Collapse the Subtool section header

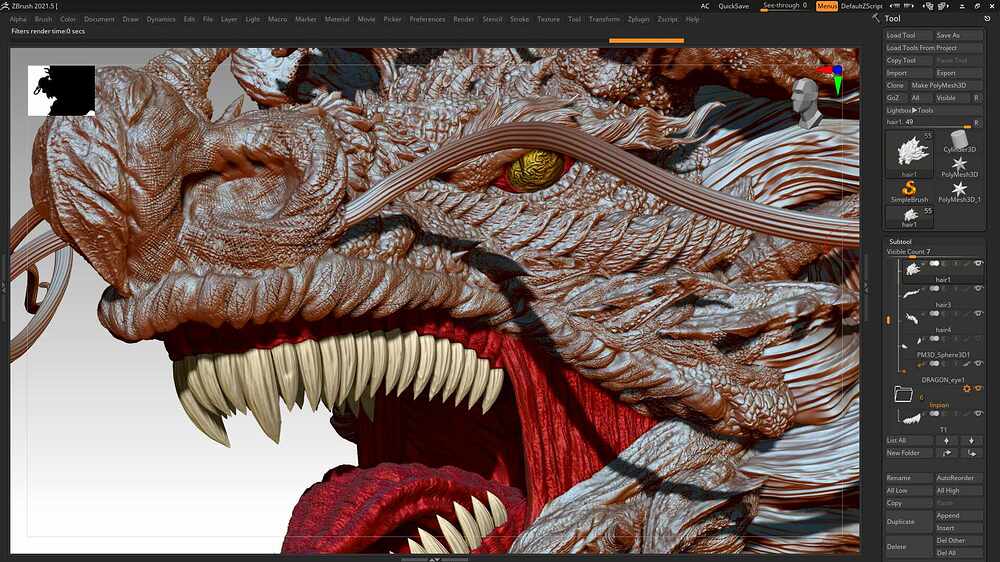coord(901,242)
